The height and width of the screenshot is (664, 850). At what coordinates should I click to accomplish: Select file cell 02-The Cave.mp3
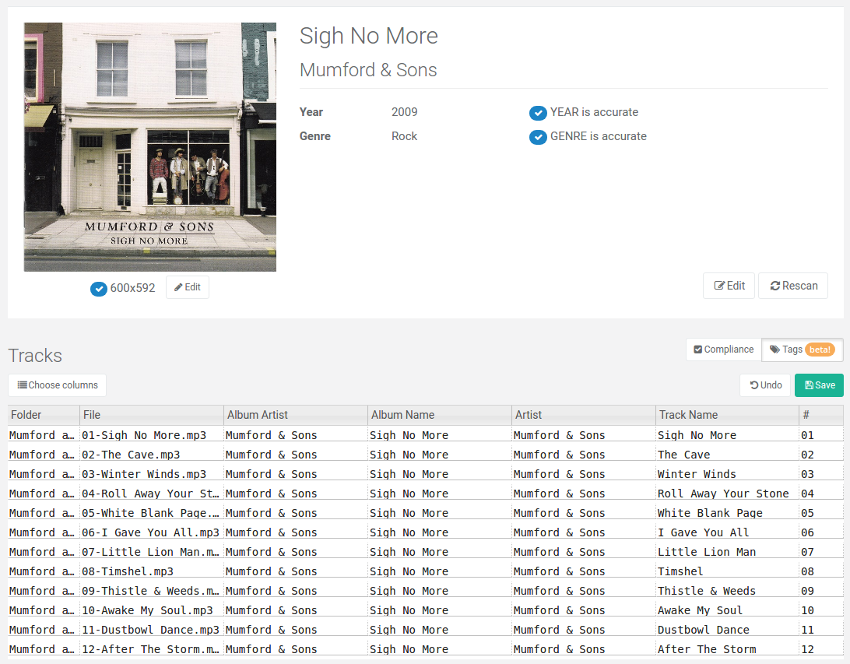pyautogui.click(x=151, y=454)
